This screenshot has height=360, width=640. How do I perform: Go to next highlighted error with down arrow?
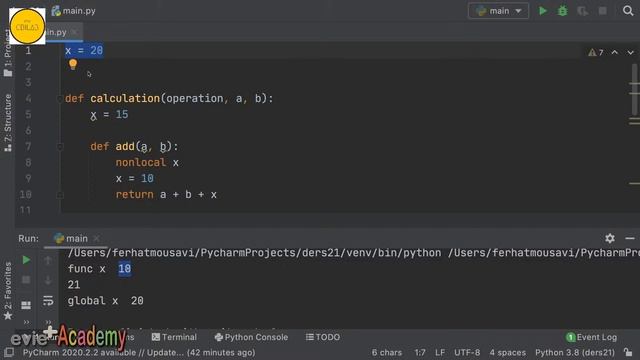pyautogui.click(x=631, y=53)
